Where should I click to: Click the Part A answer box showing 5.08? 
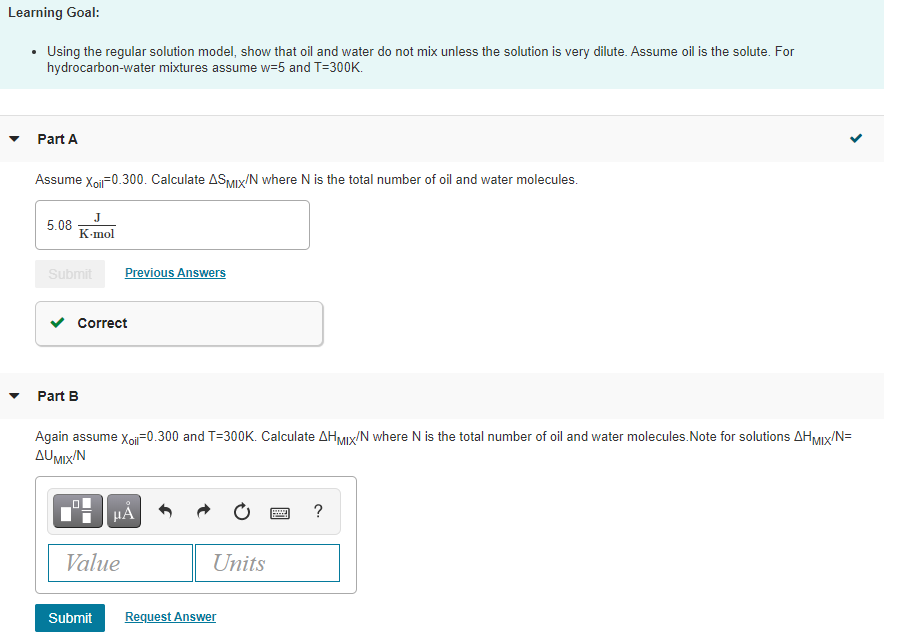[172, 224]
